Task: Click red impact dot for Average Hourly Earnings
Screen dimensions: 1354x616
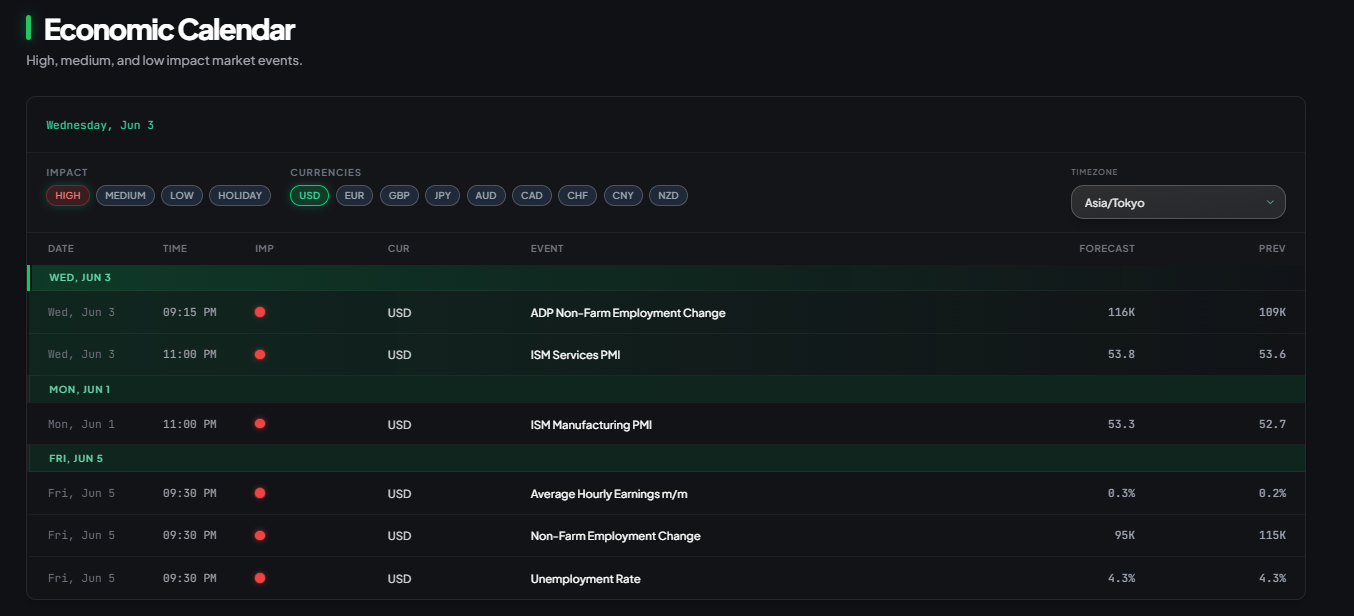Action: [260, 493]
